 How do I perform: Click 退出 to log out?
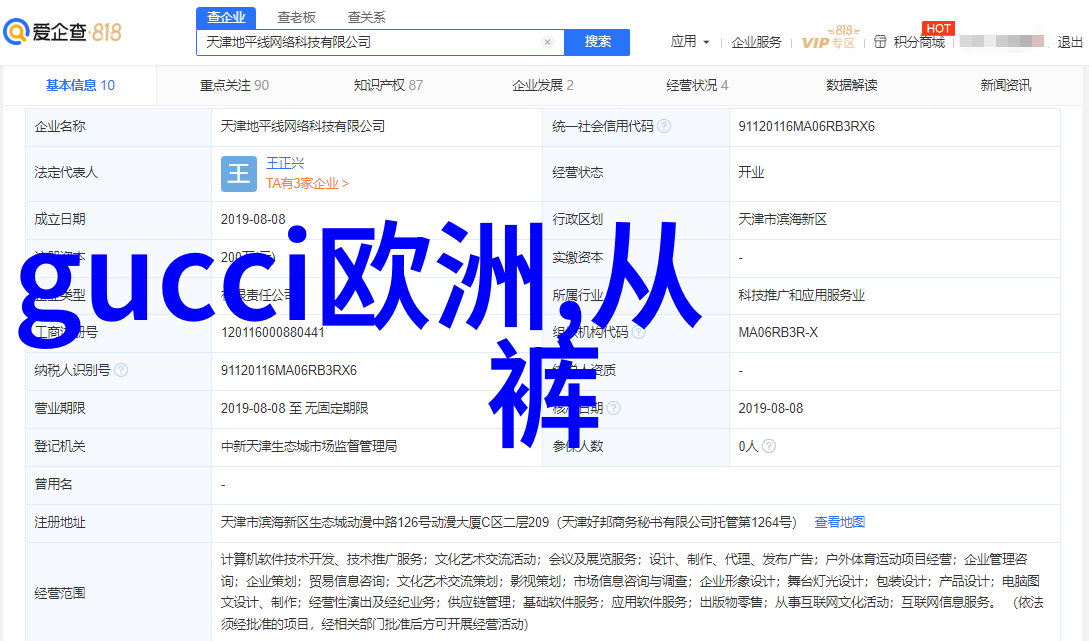click(x=1070, y=42)
